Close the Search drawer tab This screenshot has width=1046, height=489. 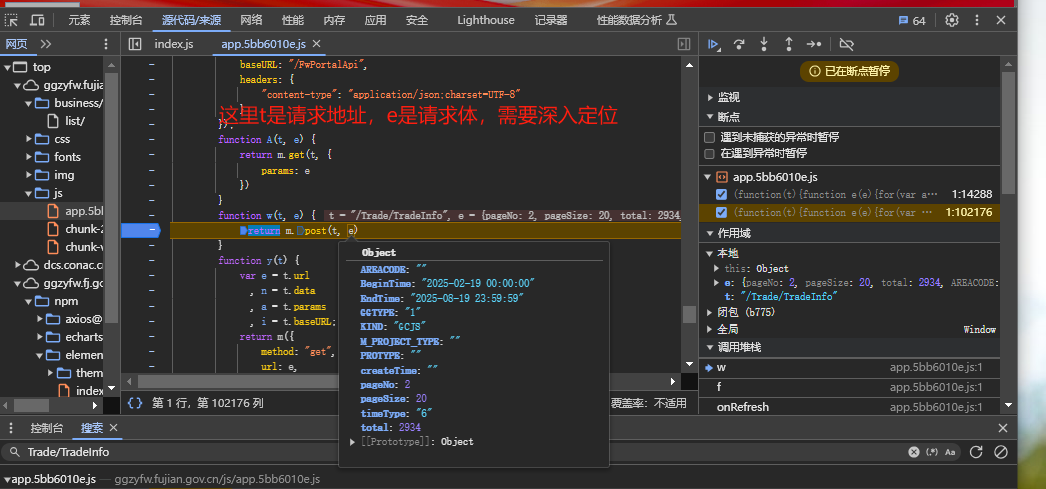point(113,428)
